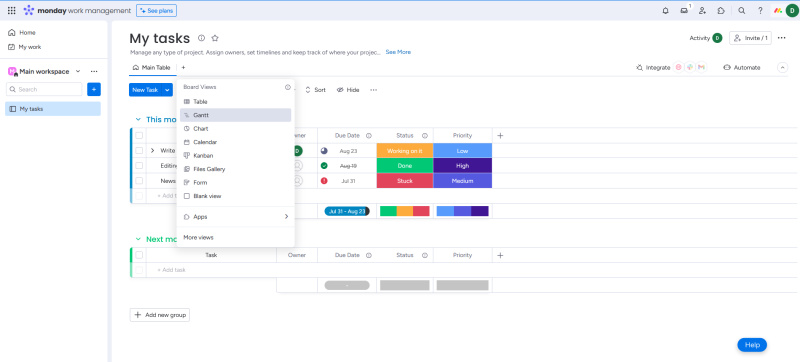The image size is (800, 362).
Task: Tick the checkbox for the Write task row
Action: click(139, 150)
